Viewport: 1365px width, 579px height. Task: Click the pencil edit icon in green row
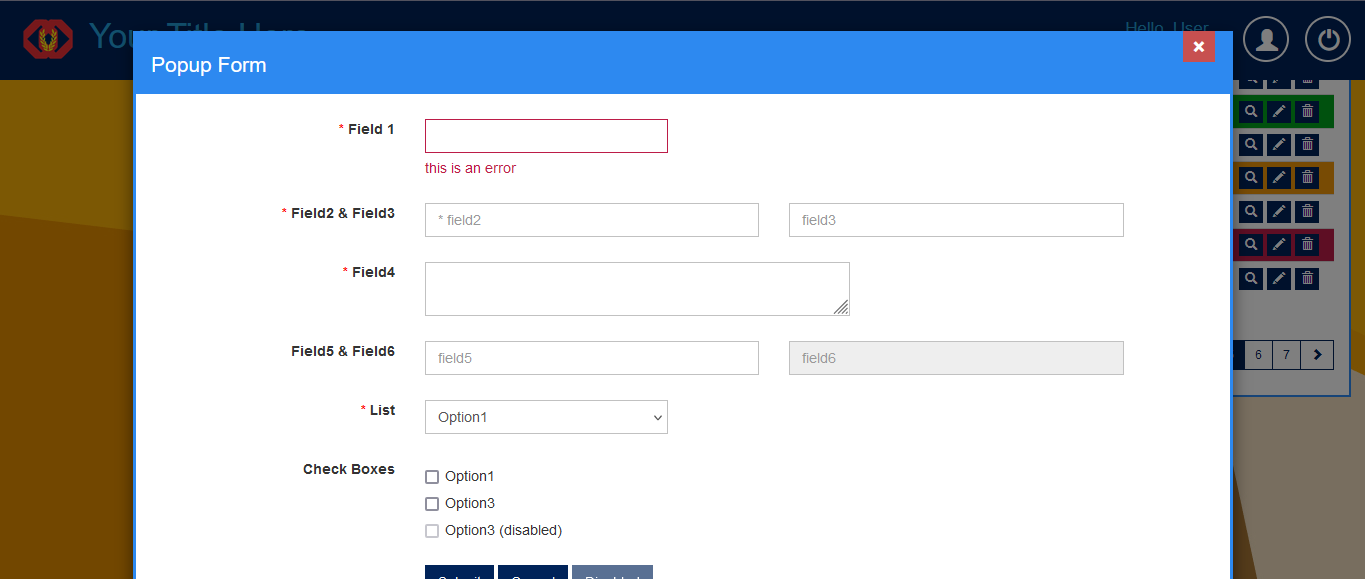click(x=1279, y=111)
